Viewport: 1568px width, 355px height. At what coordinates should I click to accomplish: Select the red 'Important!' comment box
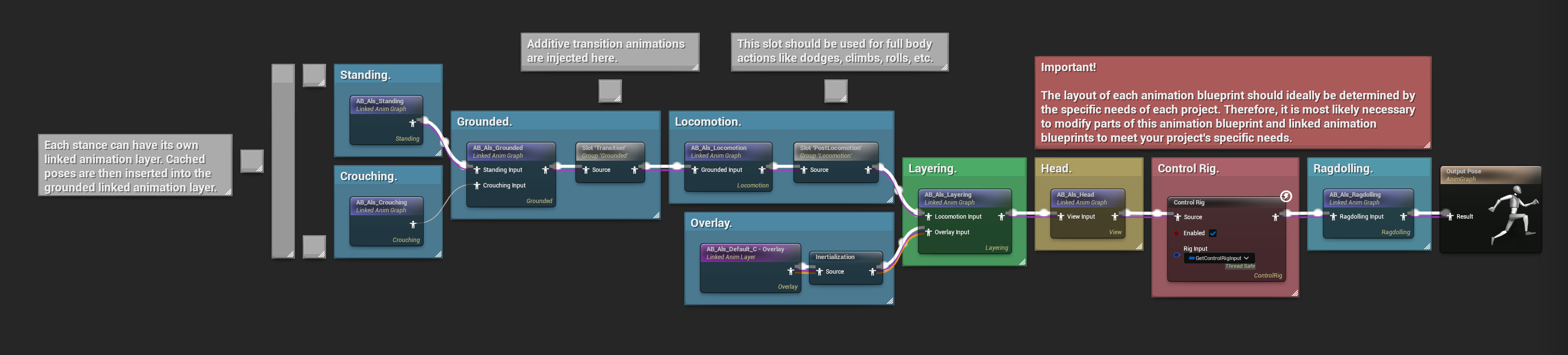[x=1233, y=103]
